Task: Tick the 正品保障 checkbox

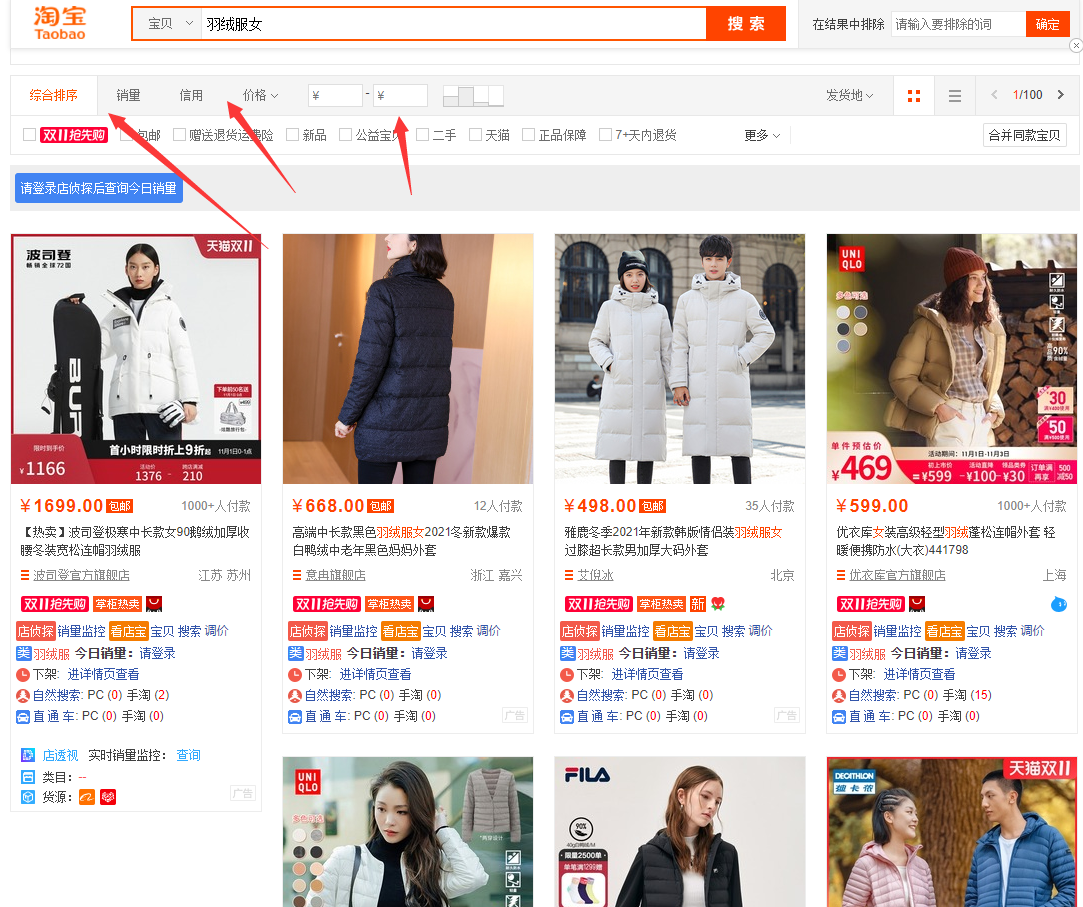Action: (x=528, y=135)
